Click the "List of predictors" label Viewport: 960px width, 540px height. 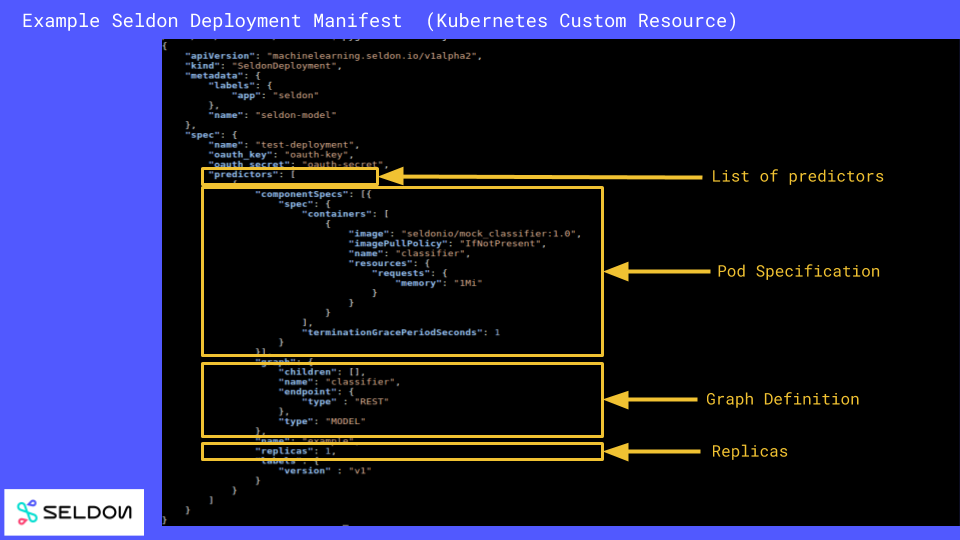coord(797,177)
